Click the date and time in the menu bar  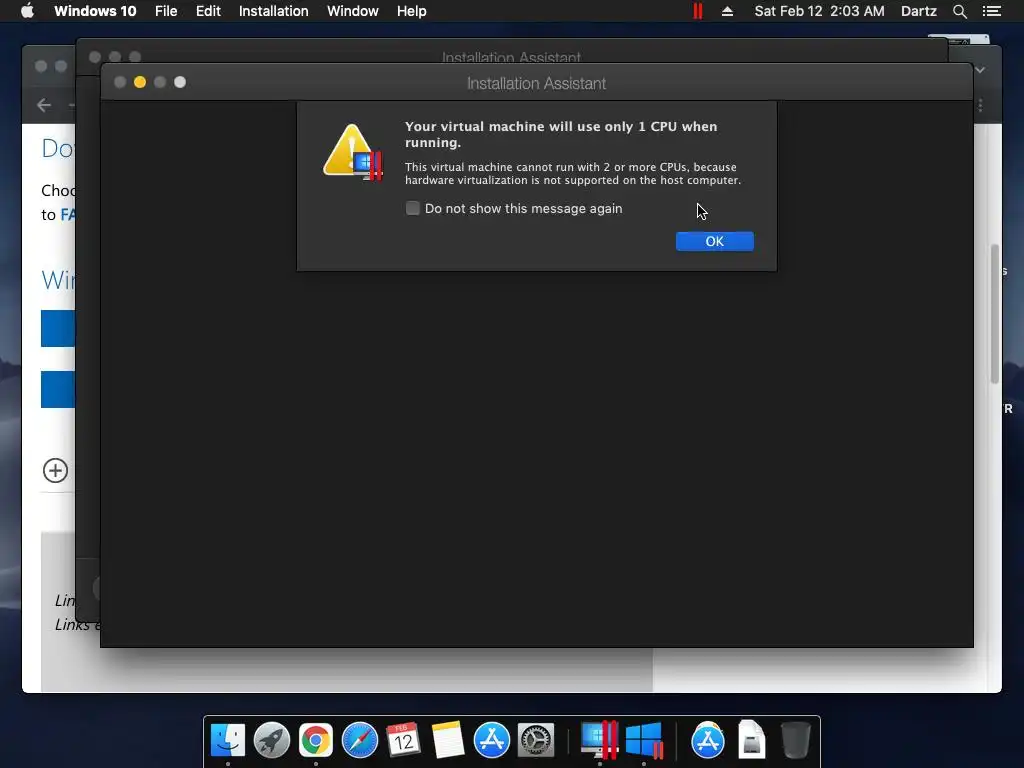(x=820, y=11)
